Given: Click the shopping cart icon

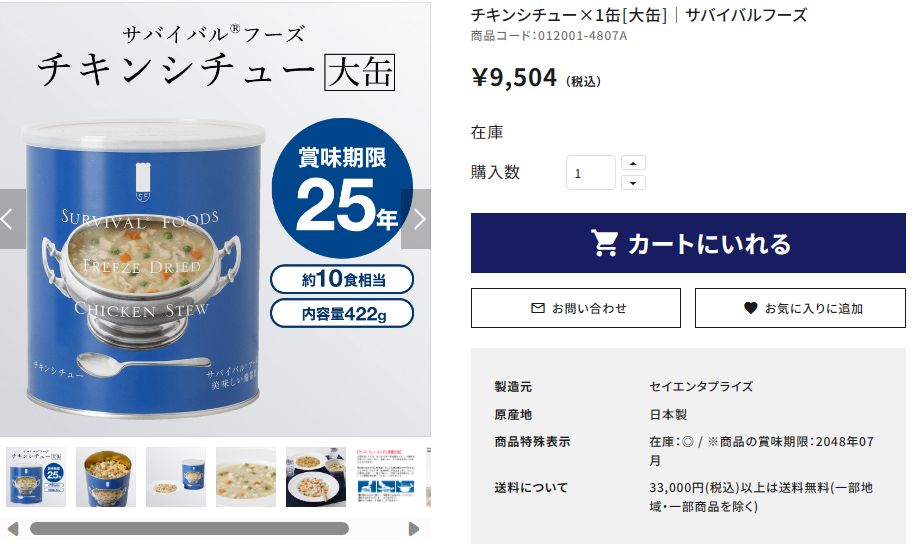Looking at the screenshot, I should pyautogui.click(x=605, y=243).
